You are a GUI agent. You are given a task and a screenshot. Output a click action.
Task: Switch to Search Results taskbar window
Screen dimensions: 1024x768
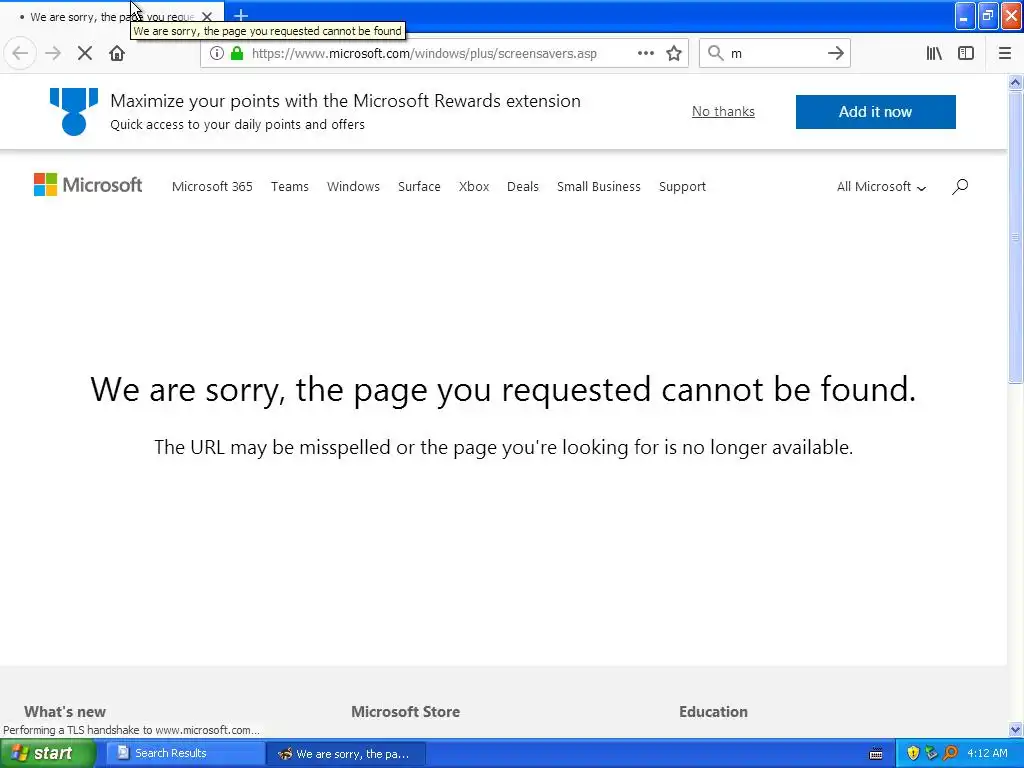point(184,753)
